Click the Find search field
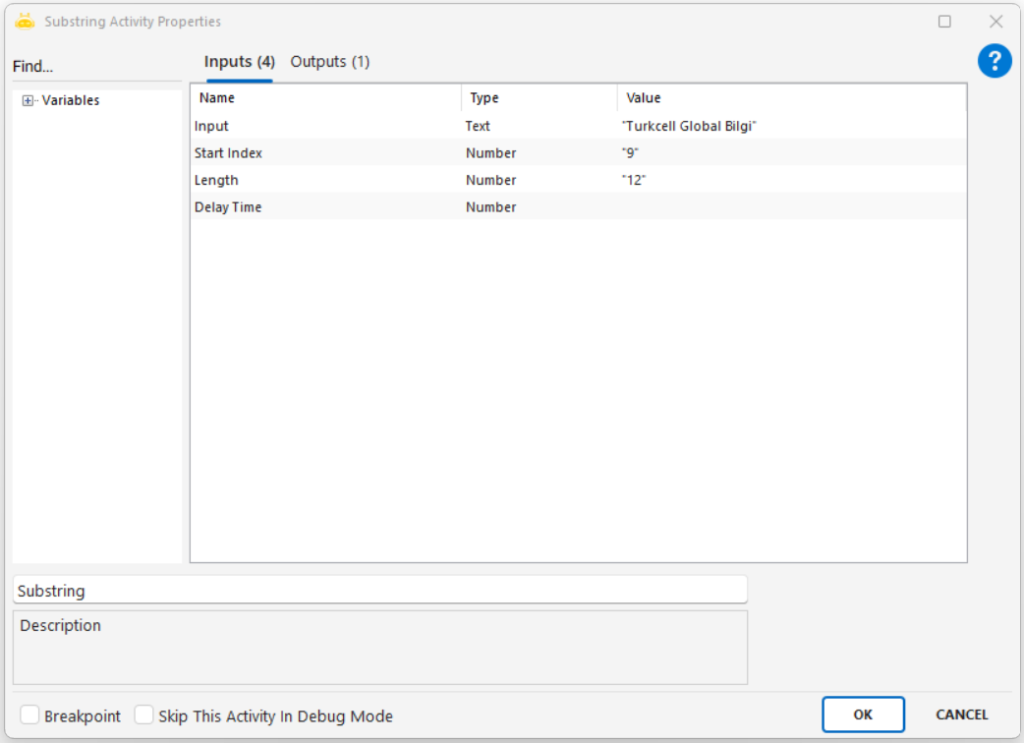Screen dimensions: 1024x743 (x=96, y=67)
